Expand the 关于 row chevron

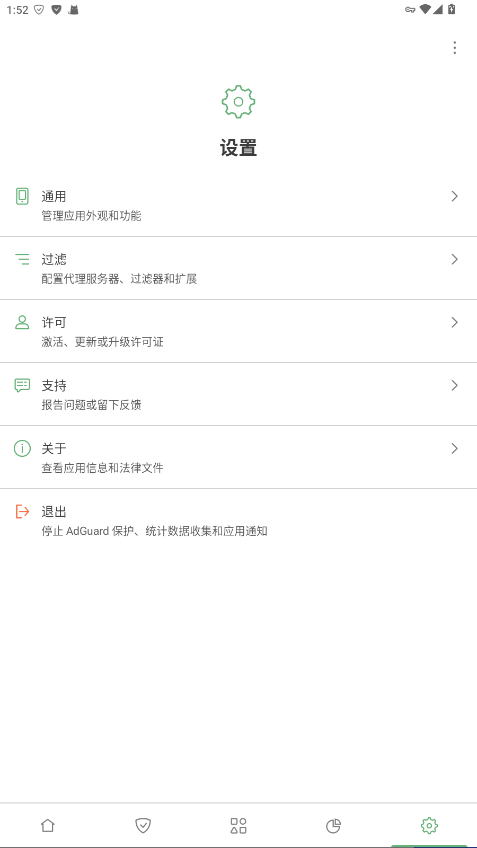(x=454, y=448)
